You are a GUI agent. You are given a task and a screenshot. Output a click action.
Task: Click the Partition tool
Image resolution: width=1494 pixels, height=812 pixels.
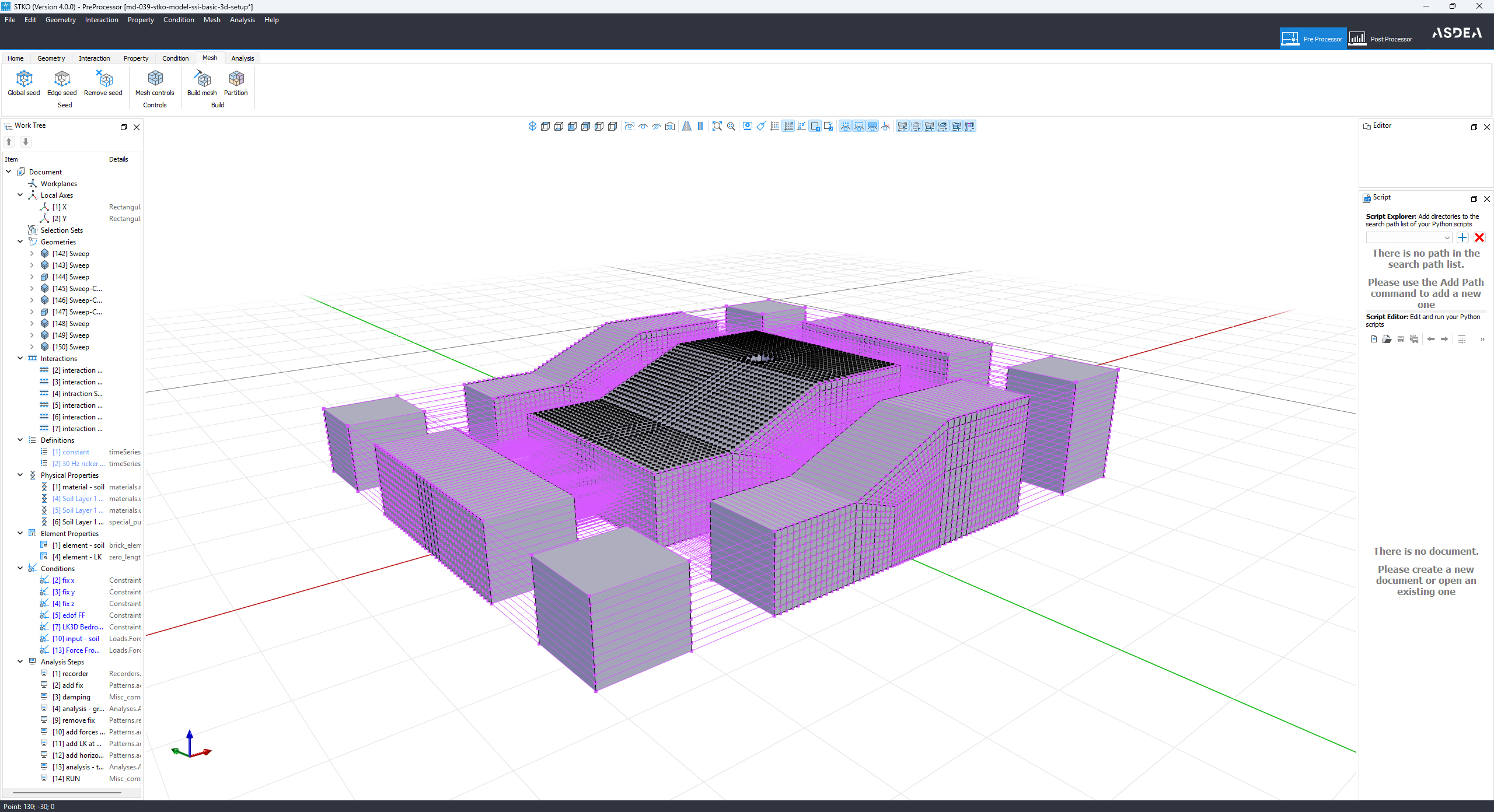[236, 83]
